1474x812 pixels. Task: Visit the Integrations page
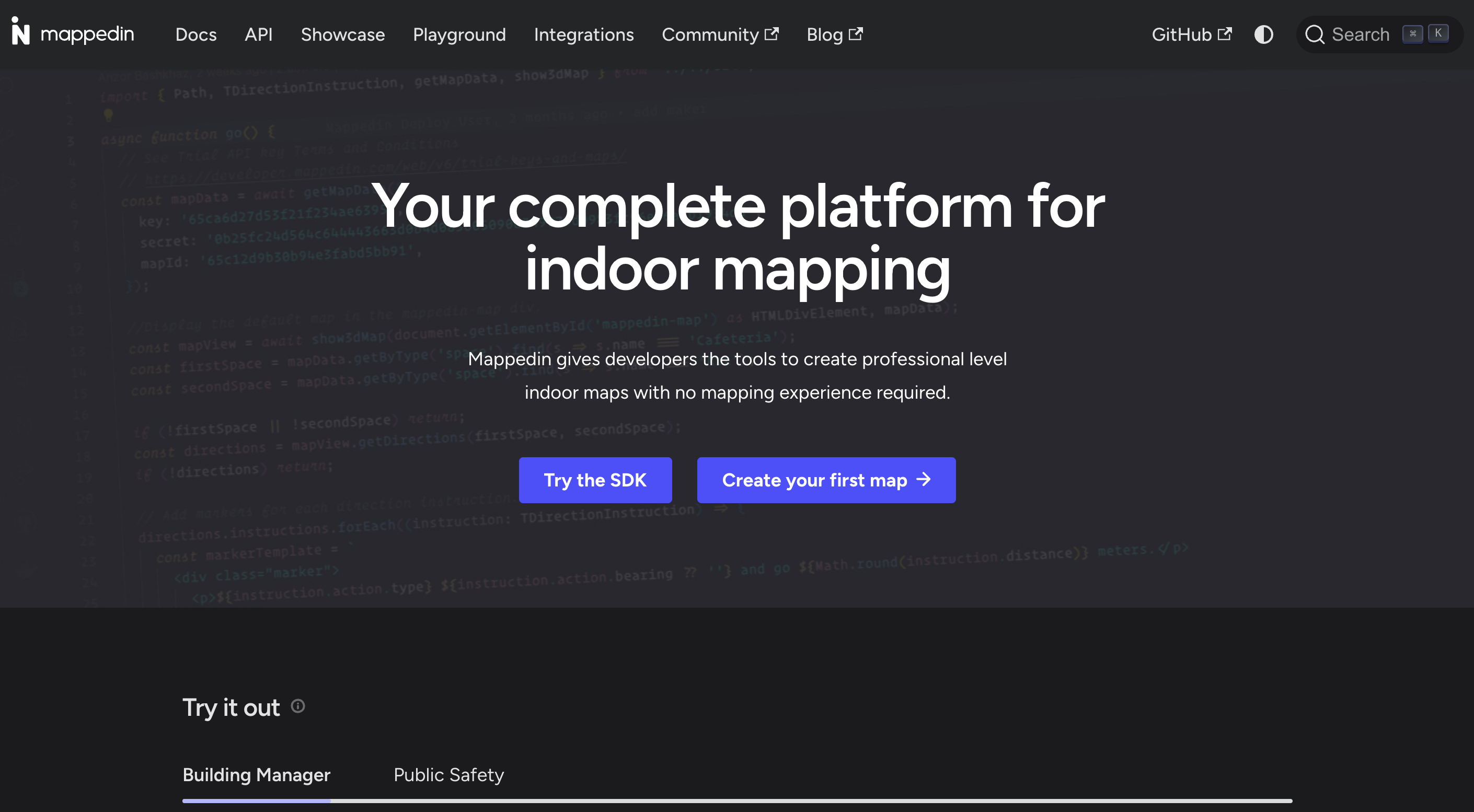click(584, 34)
